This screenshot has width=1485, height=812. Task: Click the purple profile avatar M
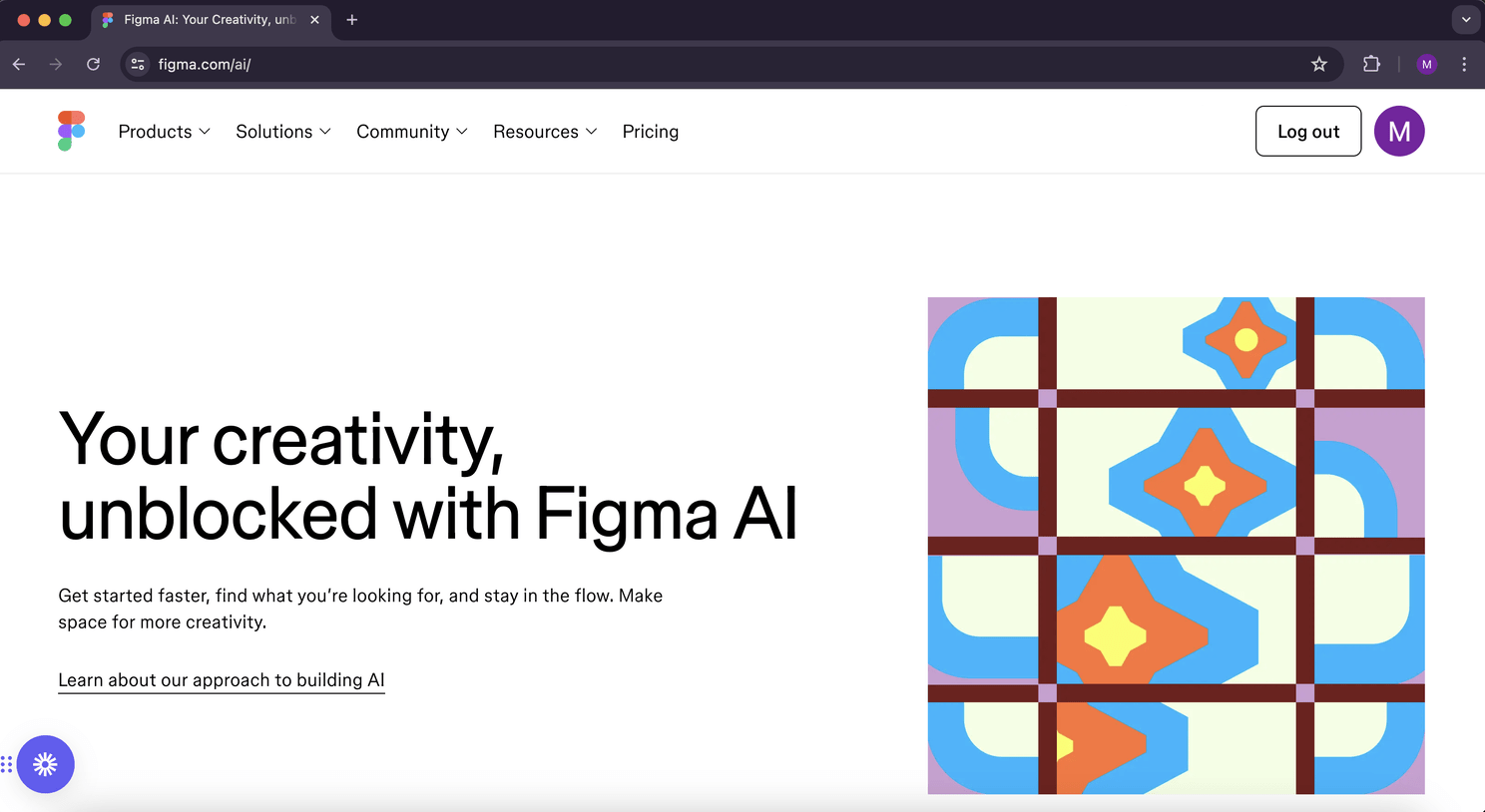[1427, 64]
